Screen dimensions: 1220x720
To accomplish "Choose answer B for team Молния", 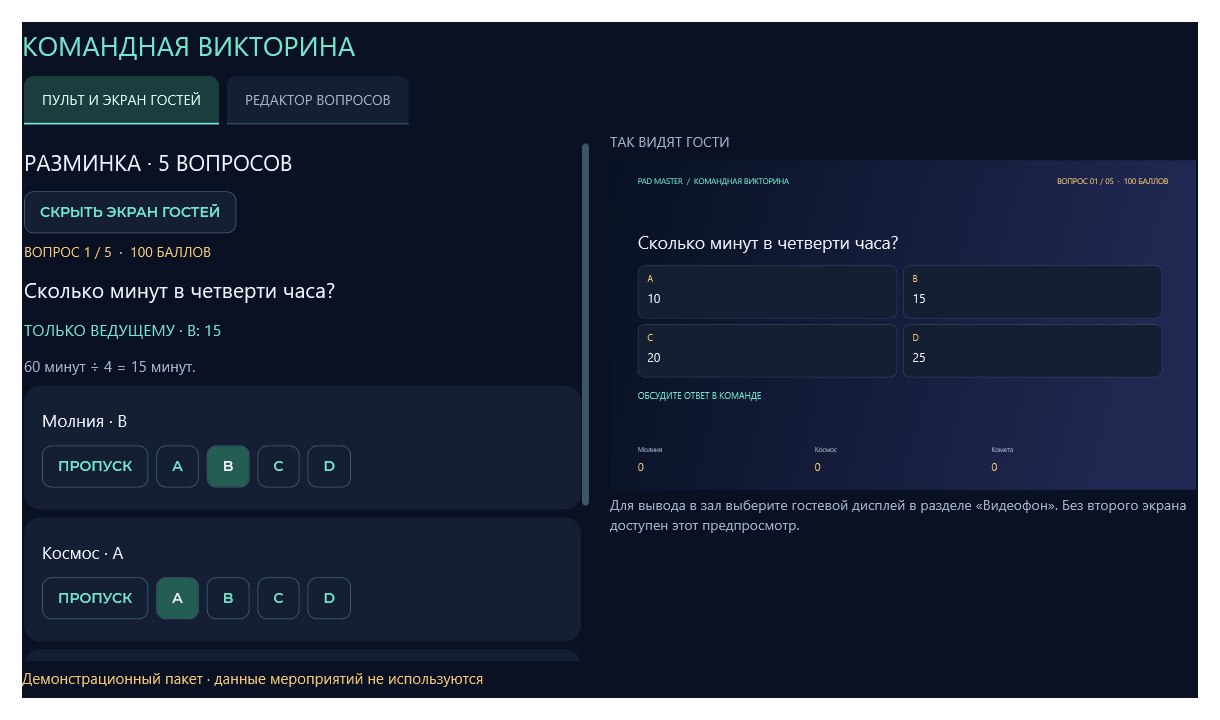I will (228, 466).
